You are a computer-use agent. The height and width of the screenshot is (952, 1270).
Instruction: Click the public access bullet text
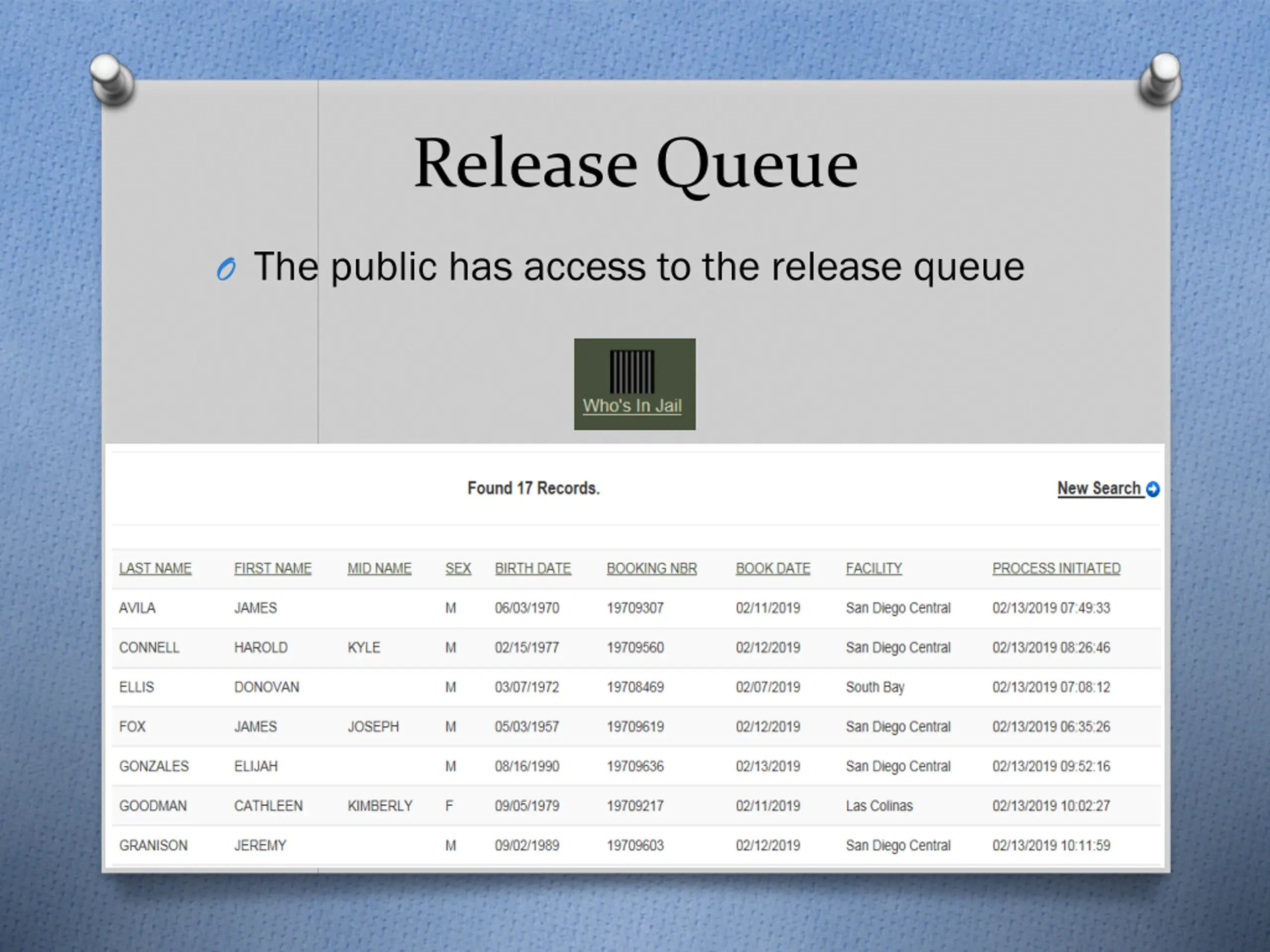638,267
